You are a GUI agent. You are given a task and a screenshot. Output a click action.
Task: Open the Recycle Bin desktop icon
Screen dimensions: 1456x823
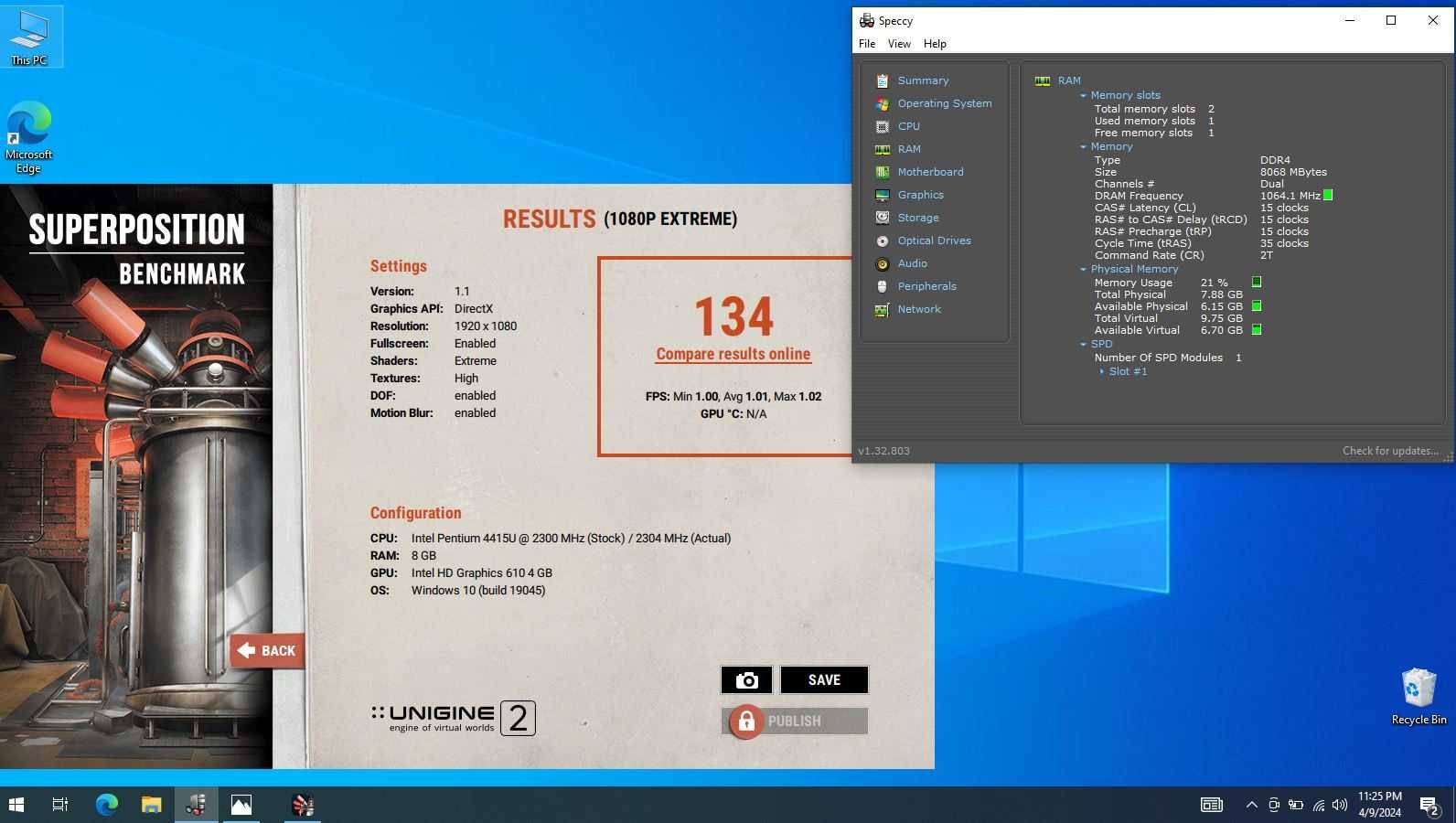click(1419, 697)
